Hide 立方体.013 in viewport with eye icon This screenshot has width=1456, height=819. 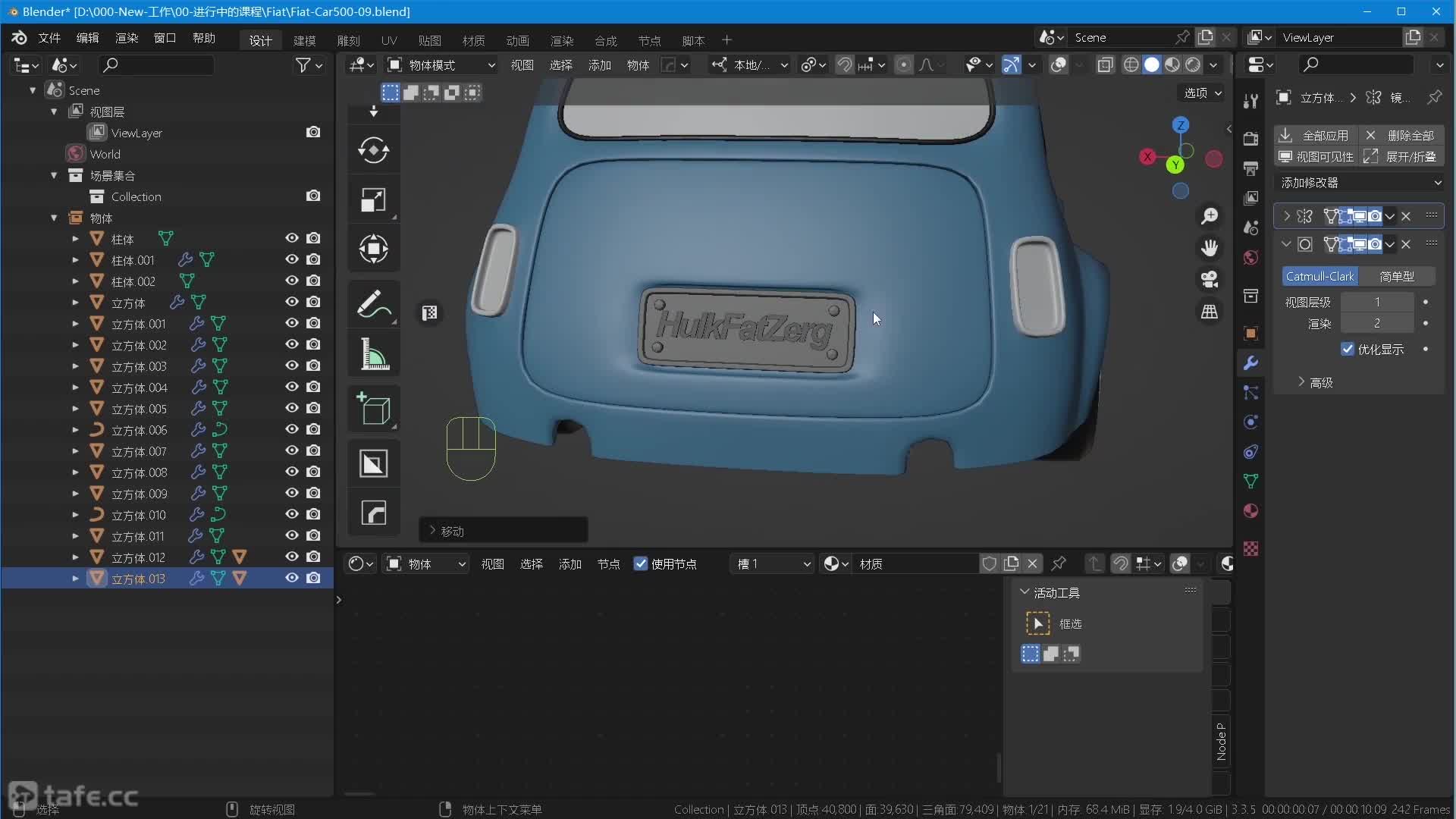pos(291,578)
